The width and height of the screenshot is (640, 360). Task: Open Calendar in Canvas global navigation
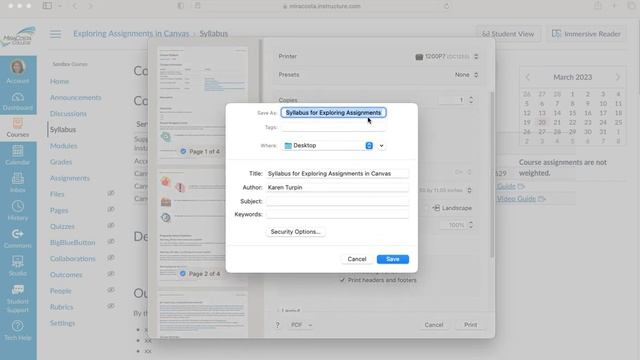pos(18,156)
